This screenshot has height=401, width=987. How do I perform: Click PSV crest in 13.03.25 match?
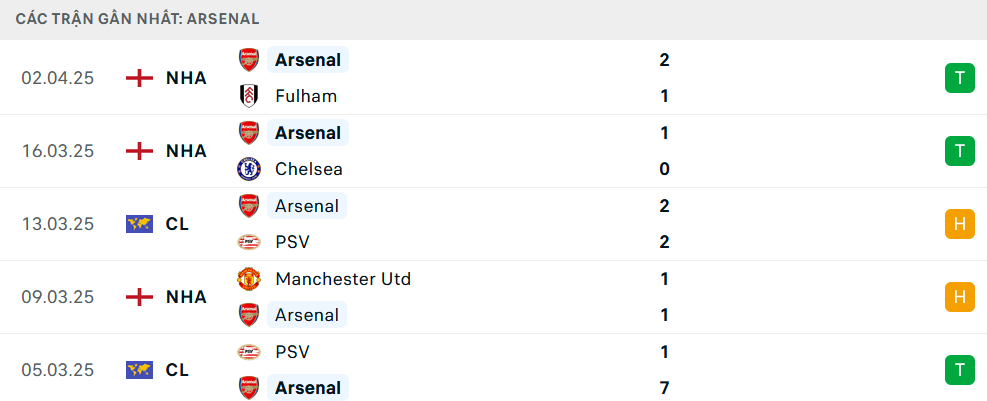click(x=248, y=242)
